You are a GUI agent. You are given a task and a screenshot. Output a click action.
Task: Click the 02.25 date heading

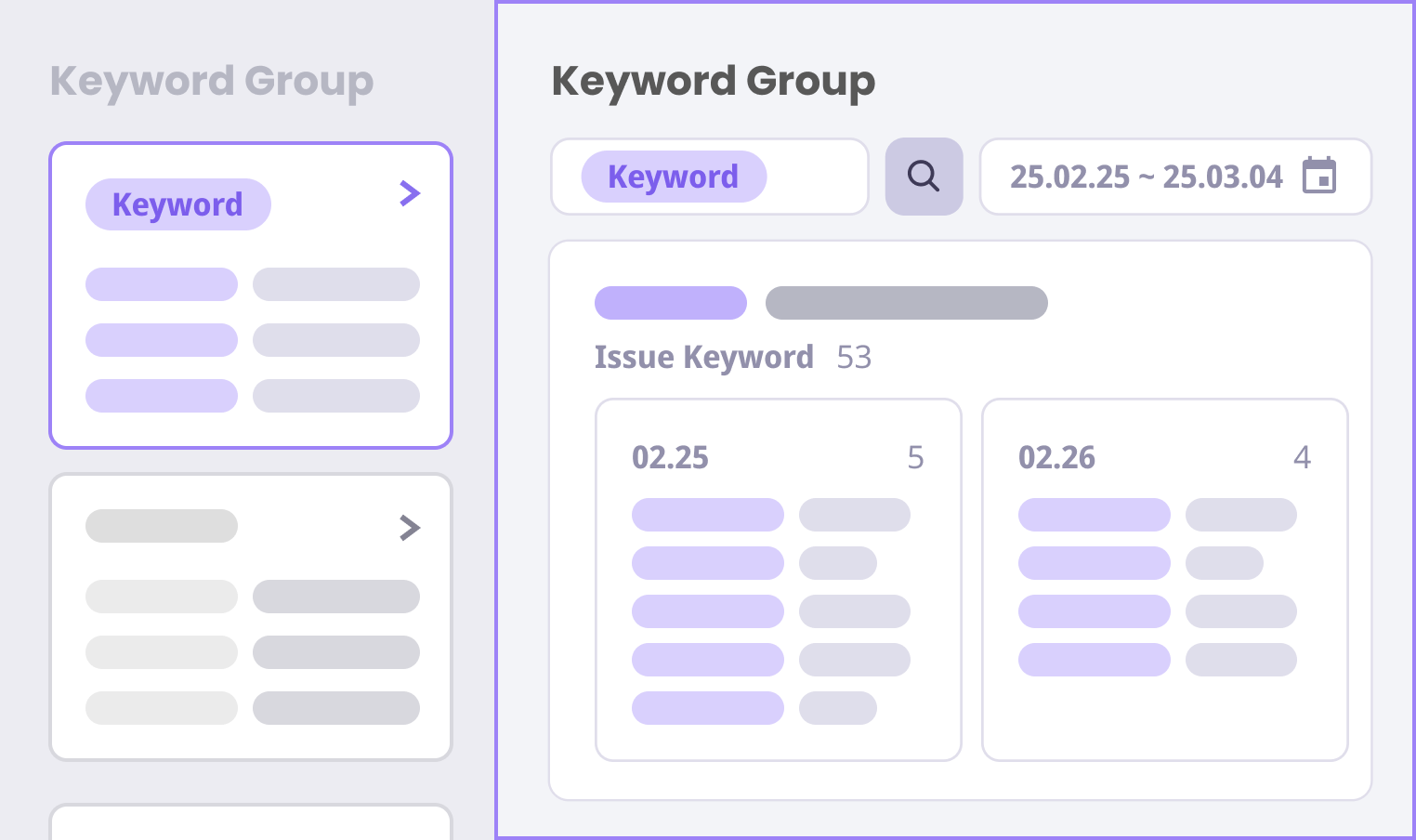(670, 457)
